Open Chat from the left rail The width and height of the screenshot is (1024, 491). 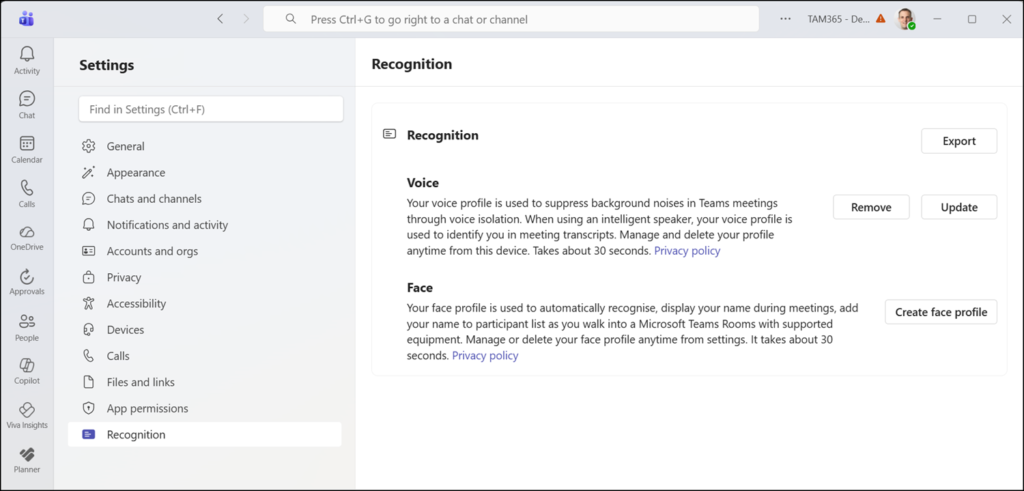(x=27, y=105)
